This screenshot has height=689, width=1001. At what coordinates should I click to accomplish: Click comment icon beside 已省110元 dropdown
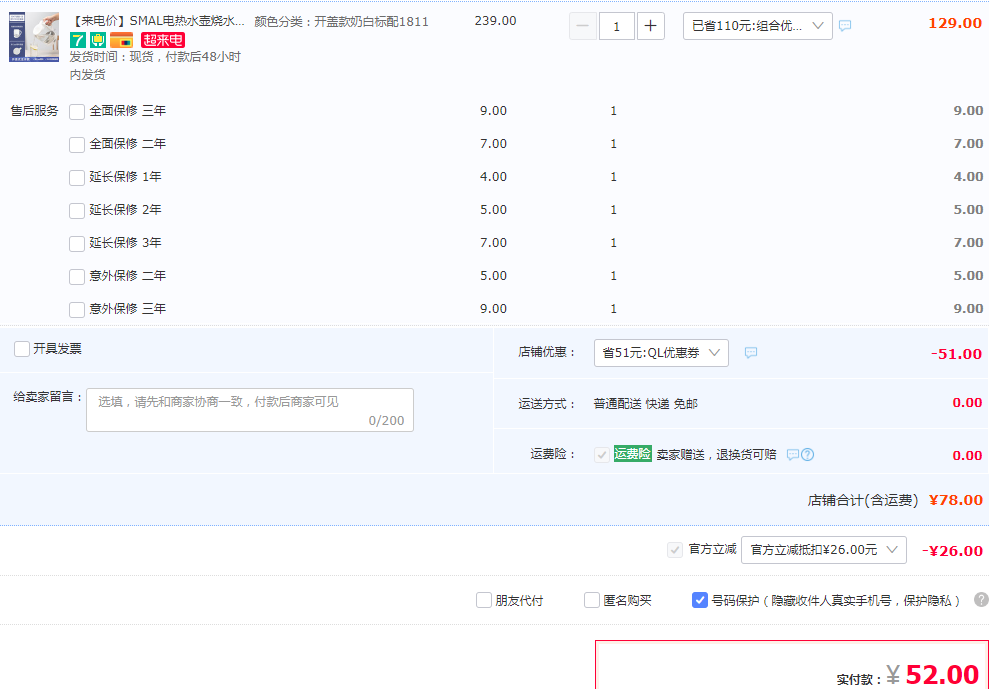click(845, 26)
